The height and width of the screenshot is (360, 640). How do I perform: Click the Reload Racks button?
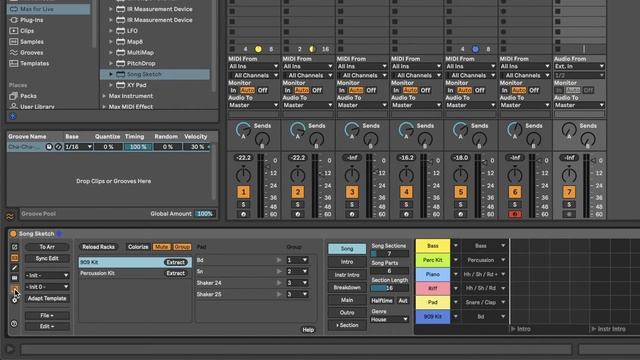pyautogui.click(x=98, y=247)
